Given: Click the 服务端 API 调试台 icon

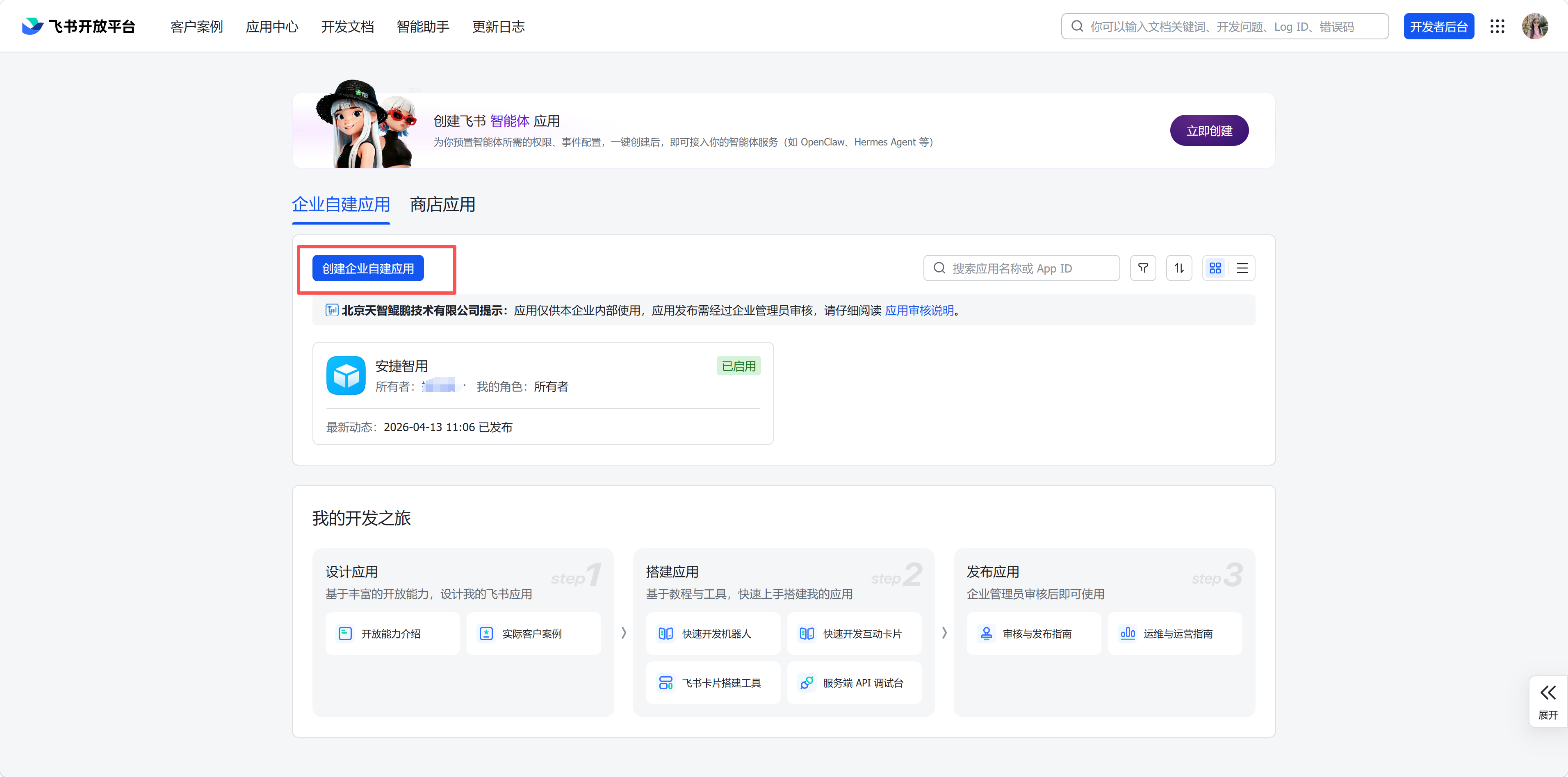Looking at the screenshot, I should coord(807,683).
